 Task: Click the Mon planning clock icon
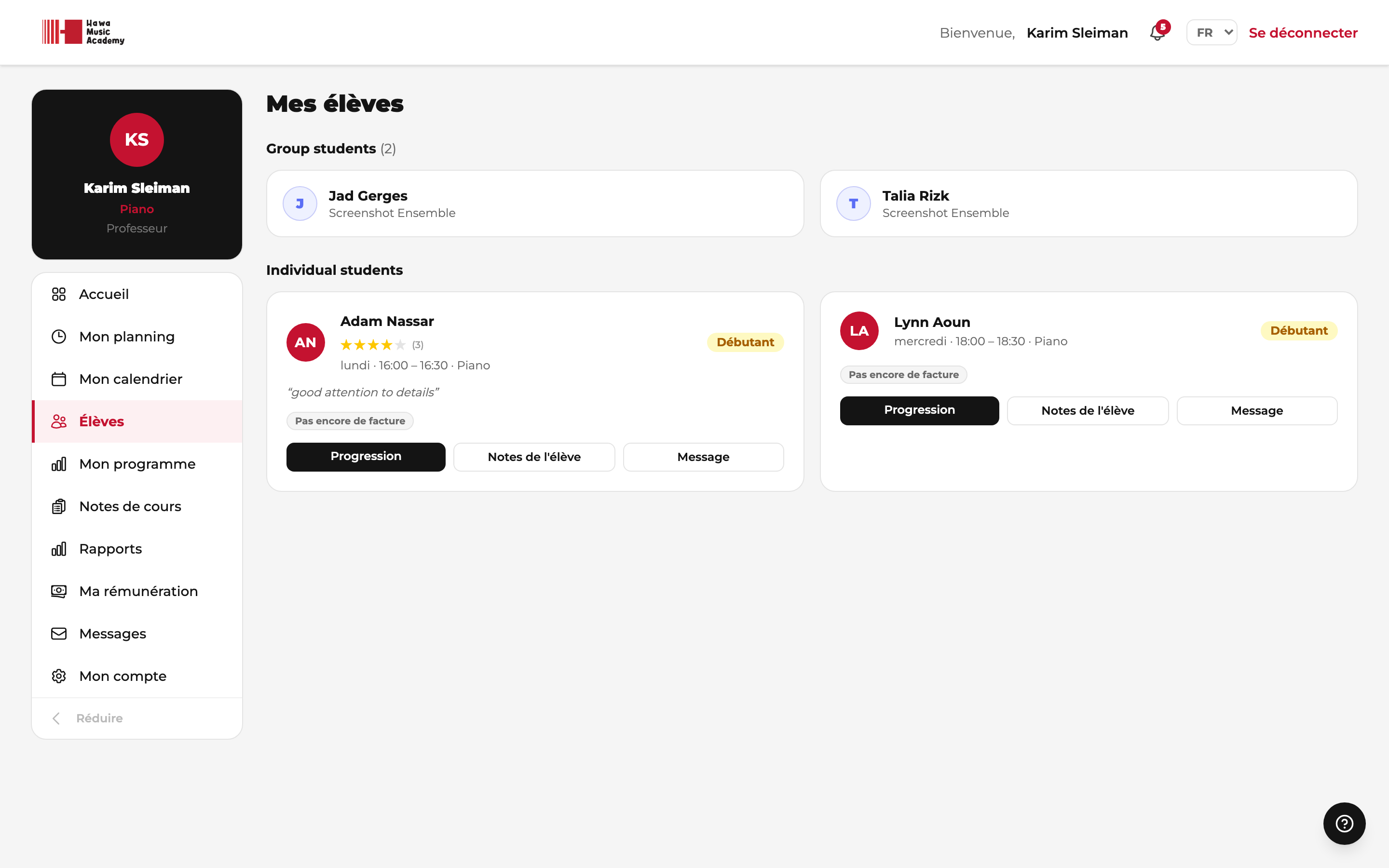pyautogui.click(x=58, y=337)
